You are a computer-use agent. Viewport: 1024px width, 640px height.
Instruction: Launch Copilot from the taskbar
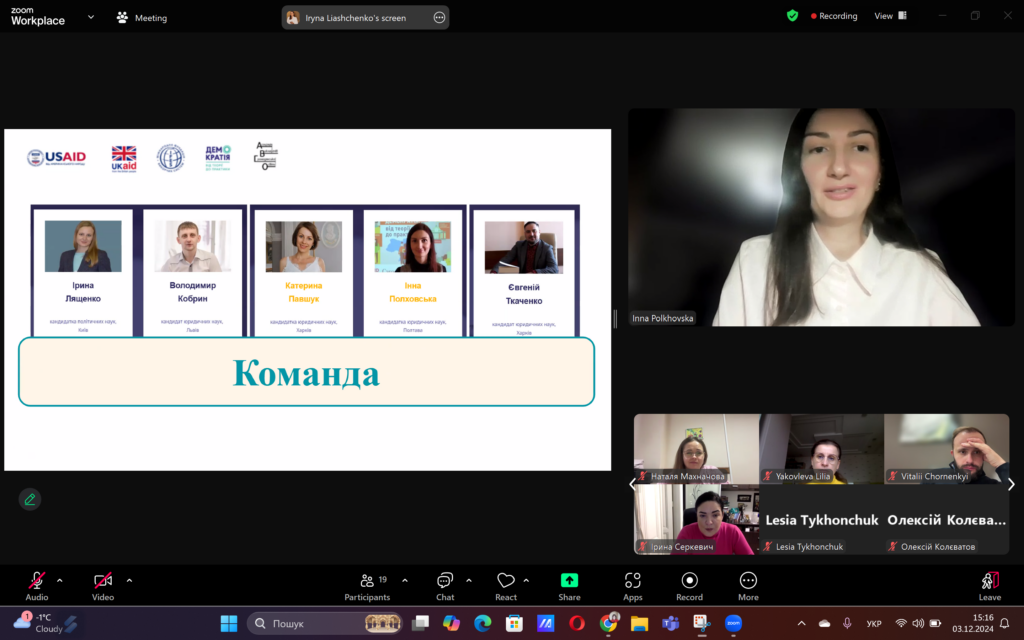click(x=451, y=624)
